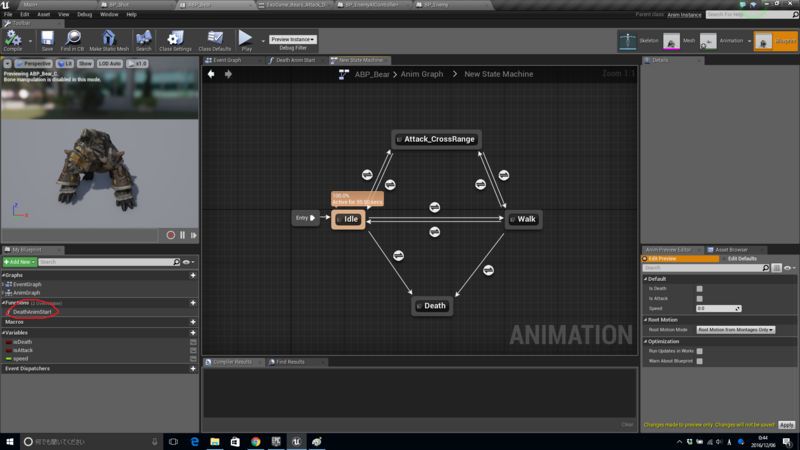Switch to Blueprint editor mode
The height and width of the screenshot is (450, 800).
776,41
